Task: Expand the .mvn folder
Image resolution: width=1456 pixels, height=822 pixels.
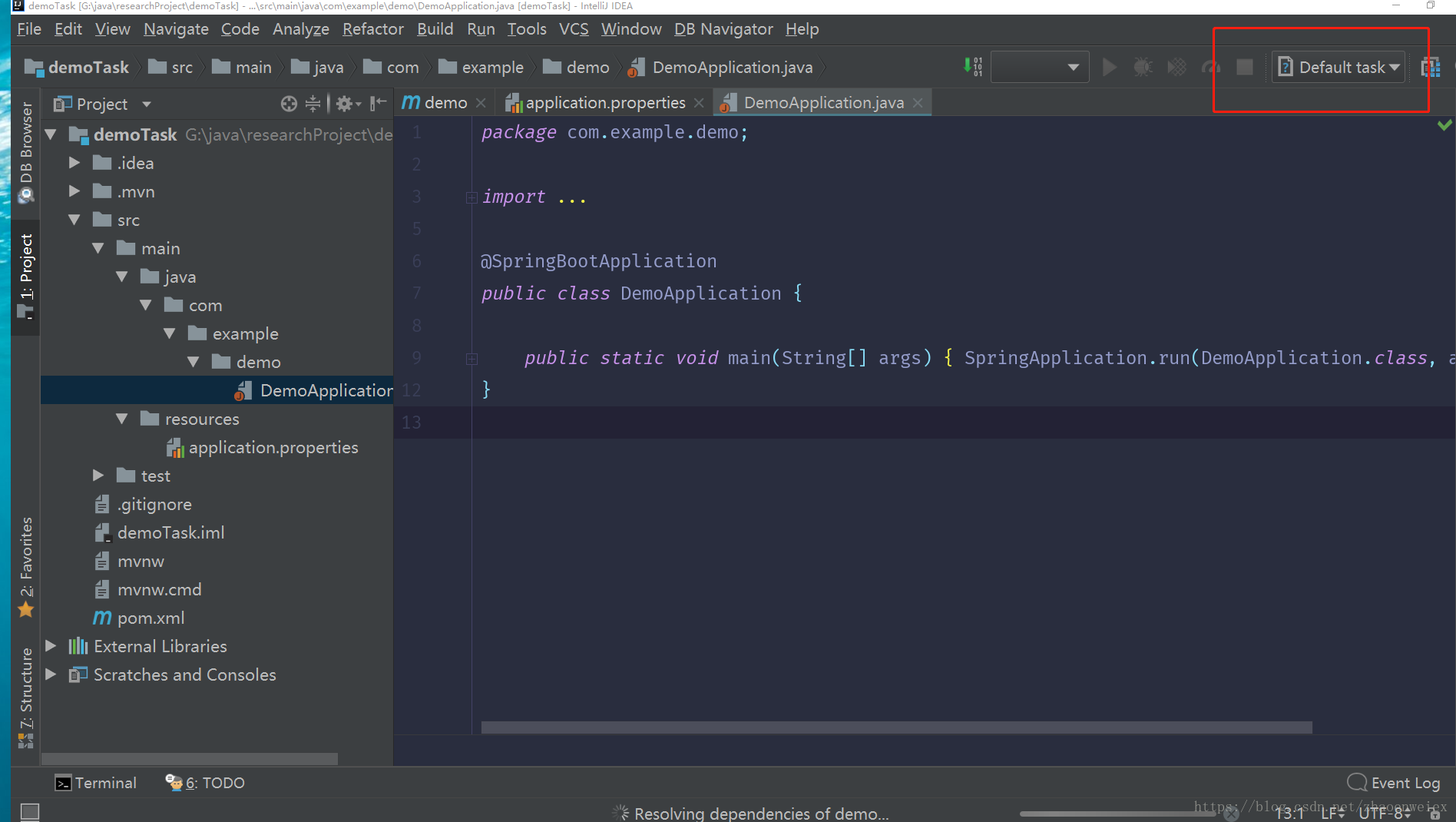Action: (74, 191)
